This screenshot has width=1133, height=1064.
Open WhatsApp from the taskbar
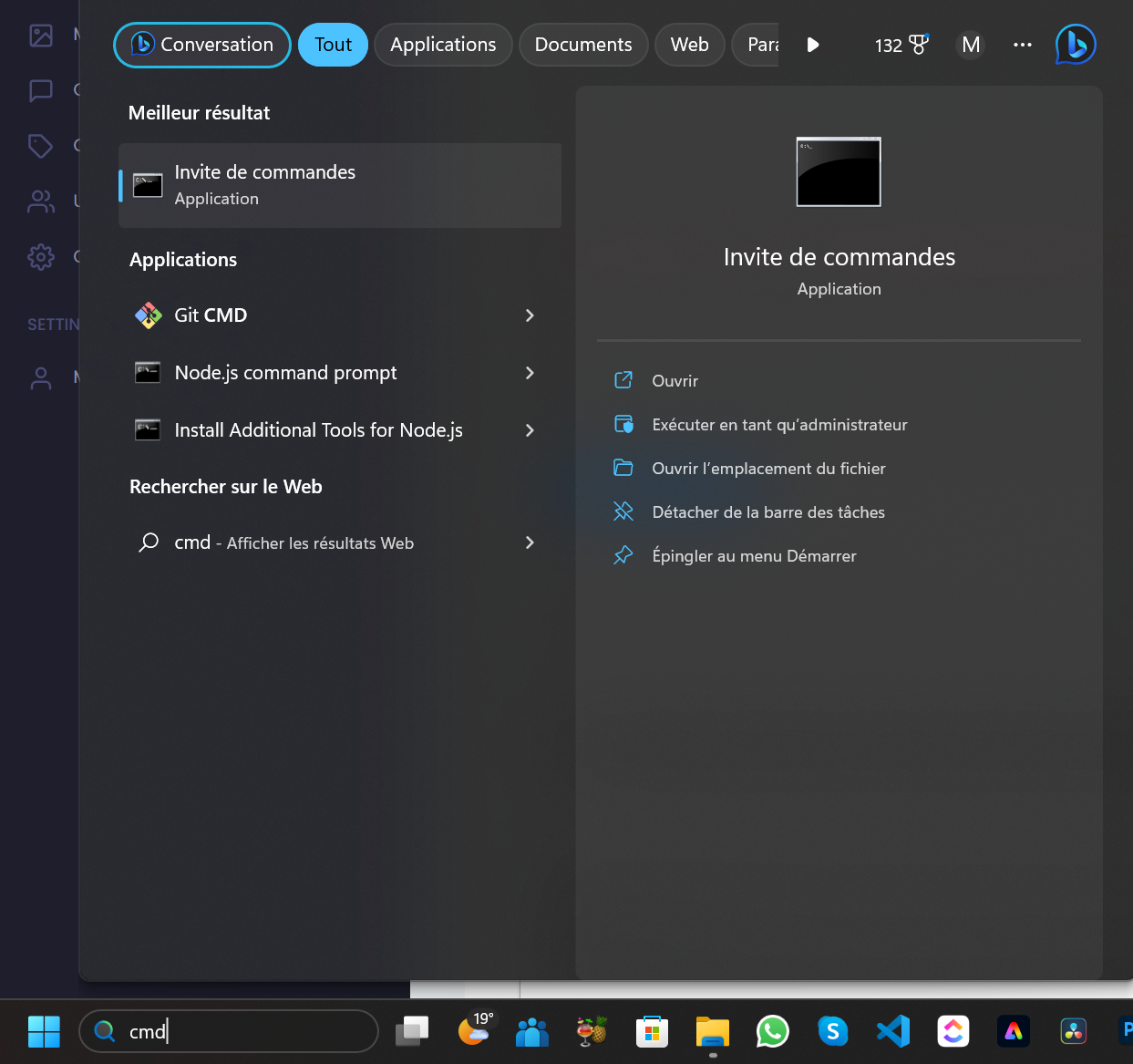772,1031
